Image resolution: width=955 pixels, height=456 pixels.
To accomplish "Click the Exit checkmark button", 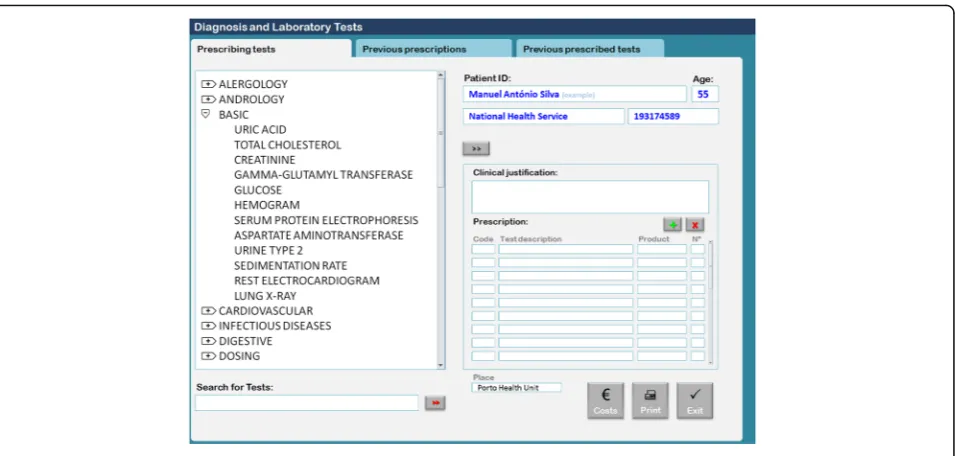I will tap(695, 401).
